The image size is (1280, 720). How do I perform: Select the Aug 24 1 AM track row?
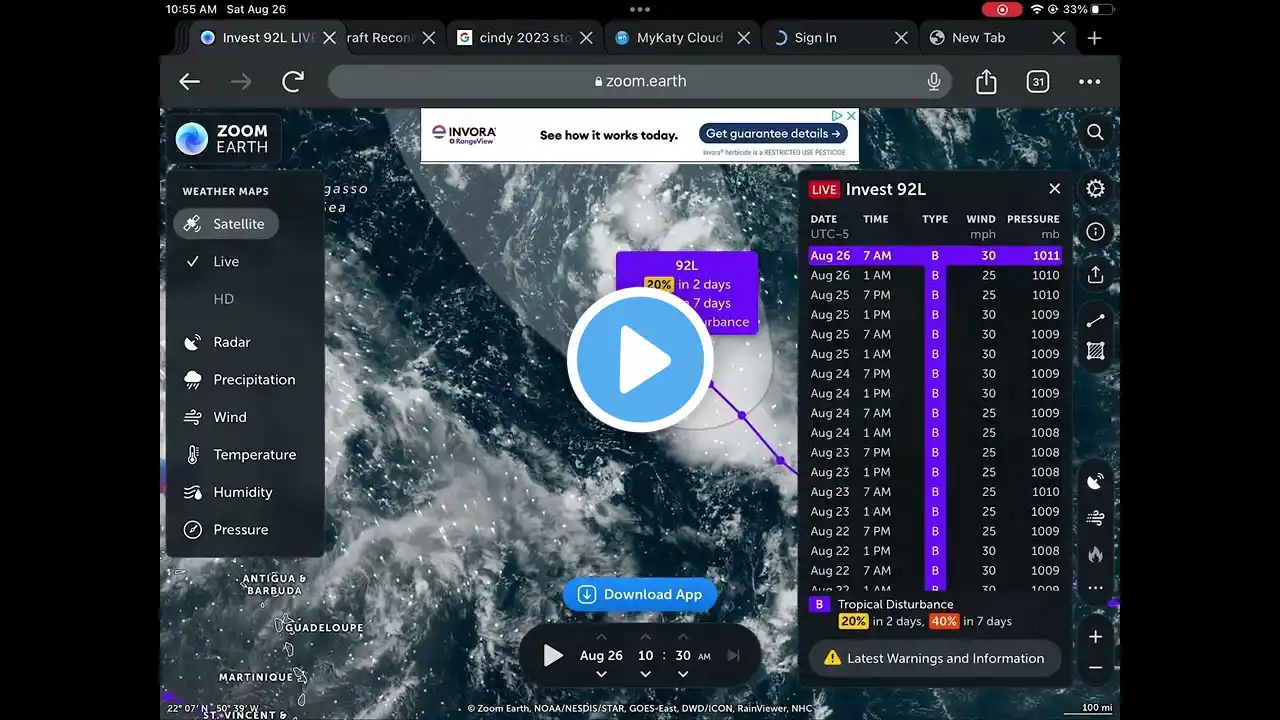935,433
